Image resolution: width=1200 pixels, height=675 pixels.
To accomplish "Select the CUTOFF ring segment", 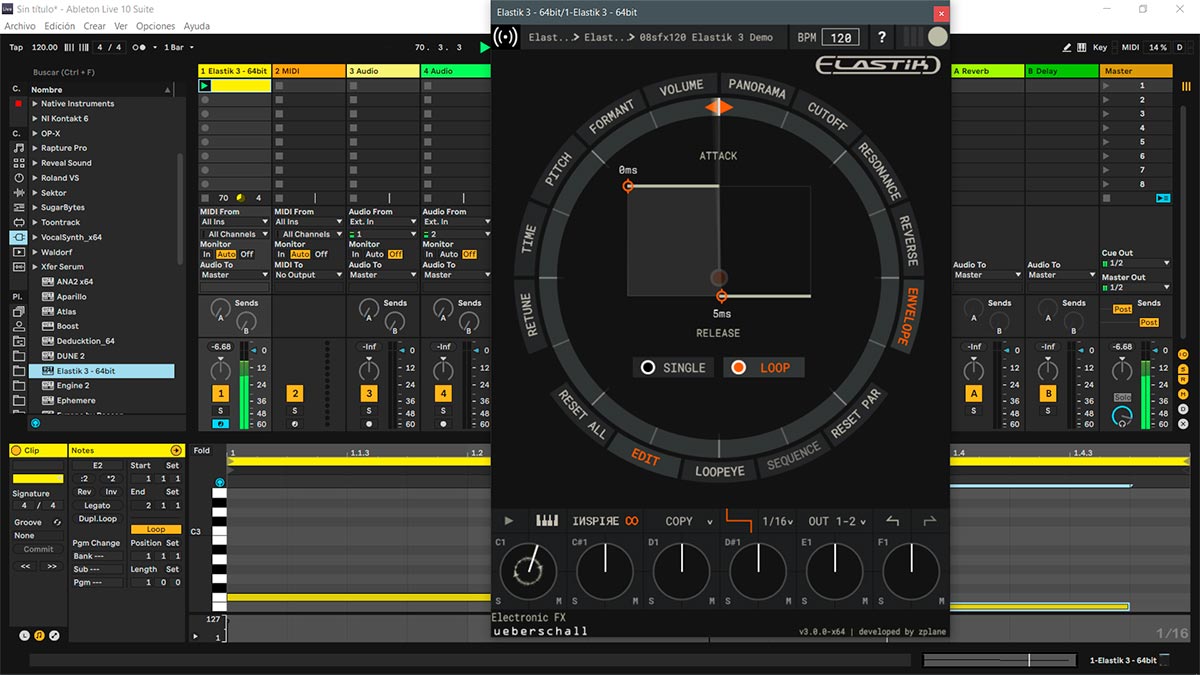I will [827, 117].
